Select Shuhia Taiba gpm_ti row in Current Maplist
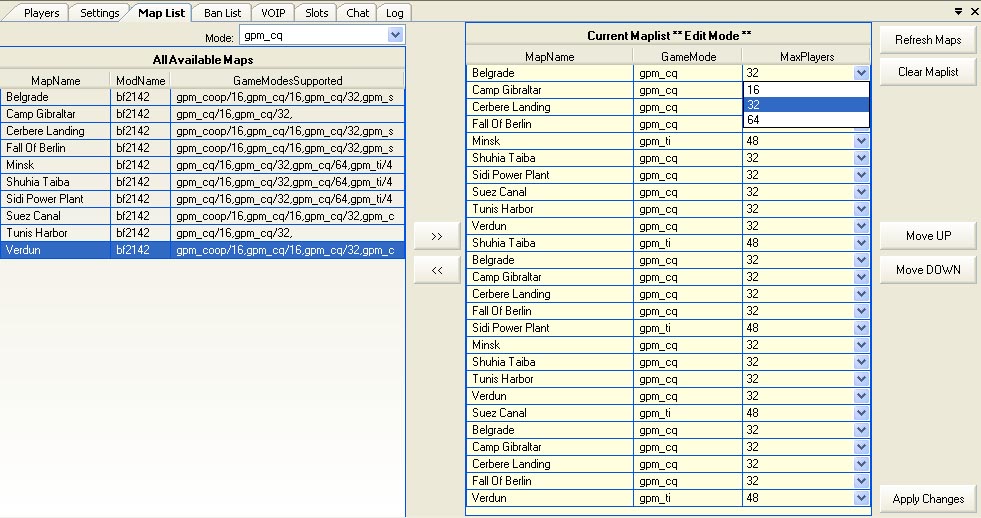 [668, 243]
